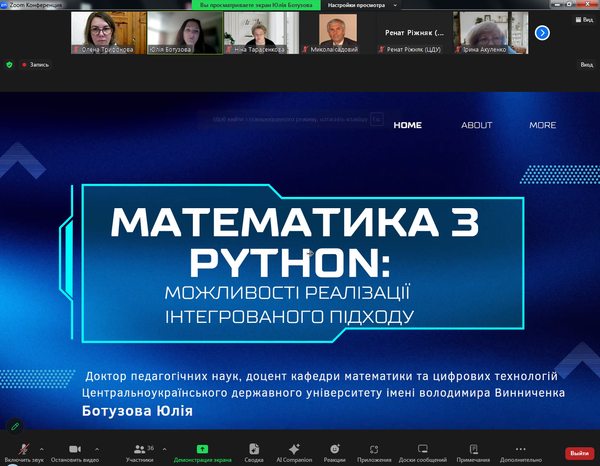Open the Participants panel
Screen dimensions: 600x466
pyautogui.click(x=139, y=448)
